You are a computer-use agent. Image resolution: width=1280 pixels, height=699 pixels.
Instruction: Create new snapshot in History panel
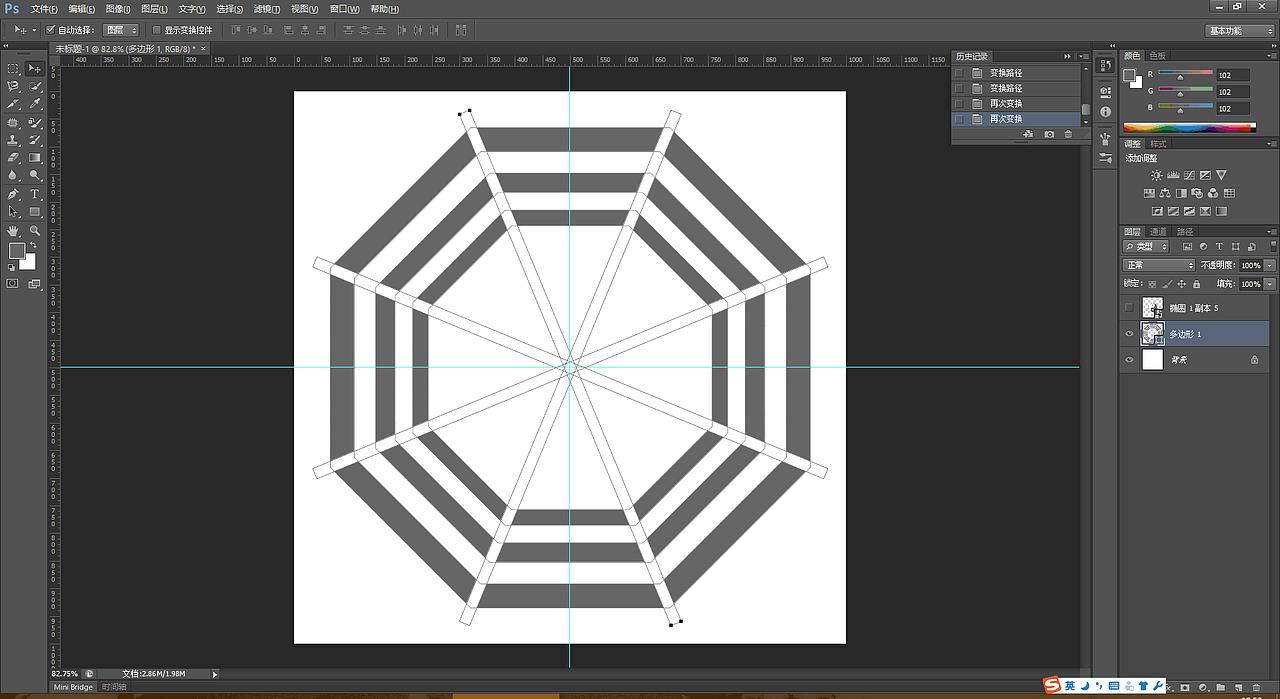click(1049, 134)
